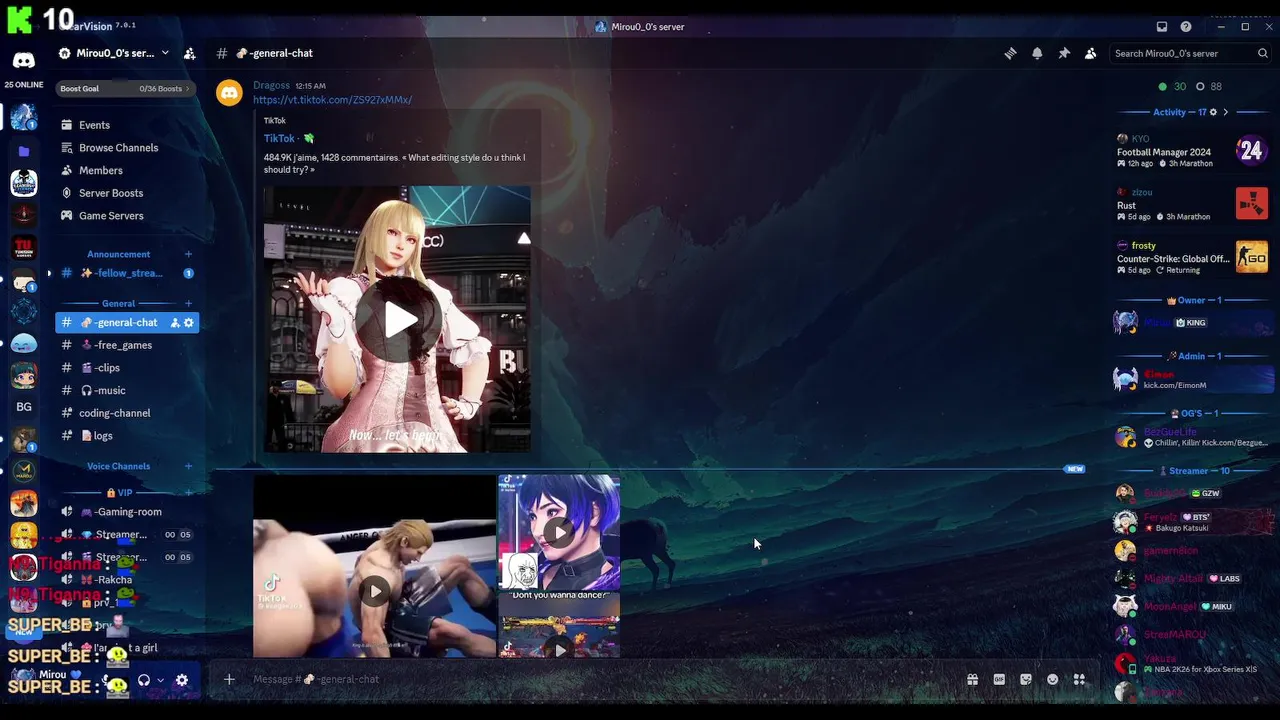The height and width of the screenshot is (720, 1280).
Task: Open the member tagged MIKU
Action: coord(1192,606)
